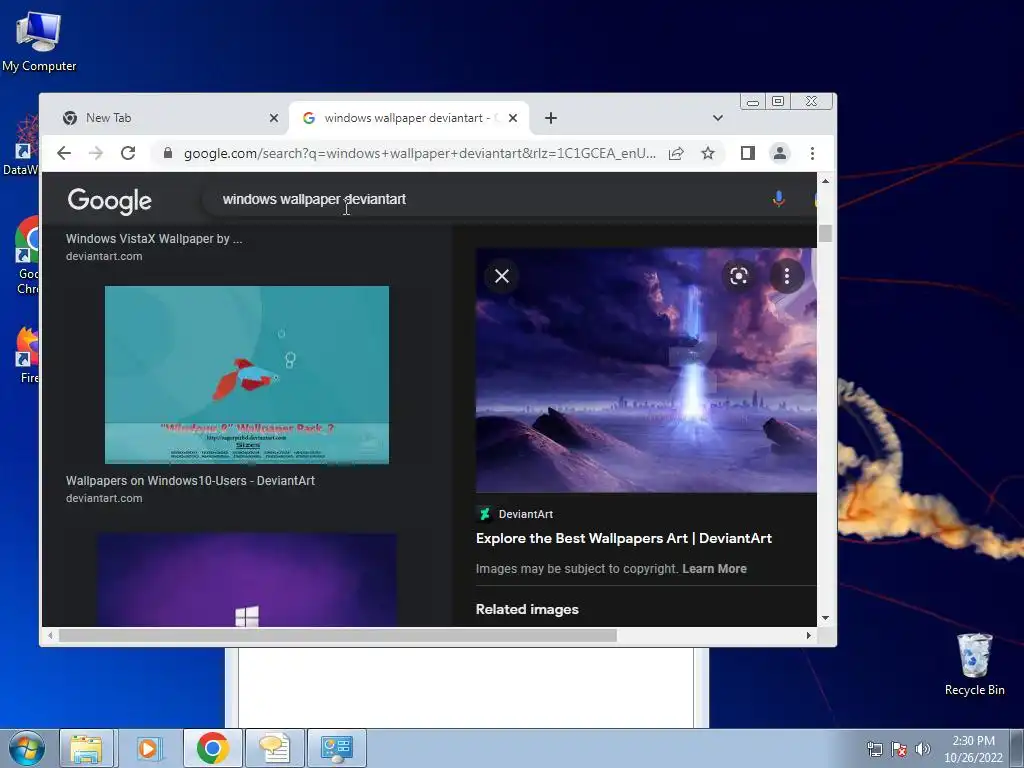Click the padlock site info icon
This screenshot has height=768, width=1024.
(168, 153)
